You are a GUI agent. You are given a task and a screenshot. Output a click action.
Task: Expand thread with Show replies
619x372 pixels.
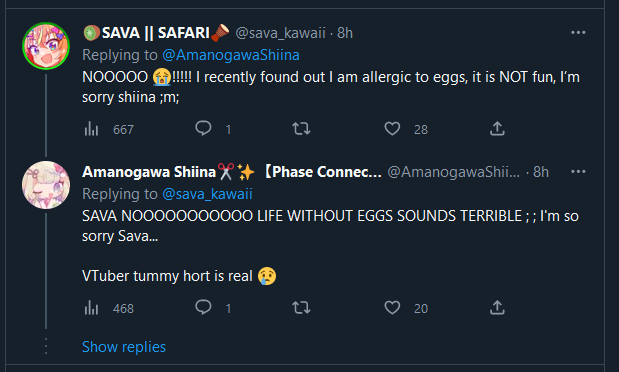pos(124,347)
